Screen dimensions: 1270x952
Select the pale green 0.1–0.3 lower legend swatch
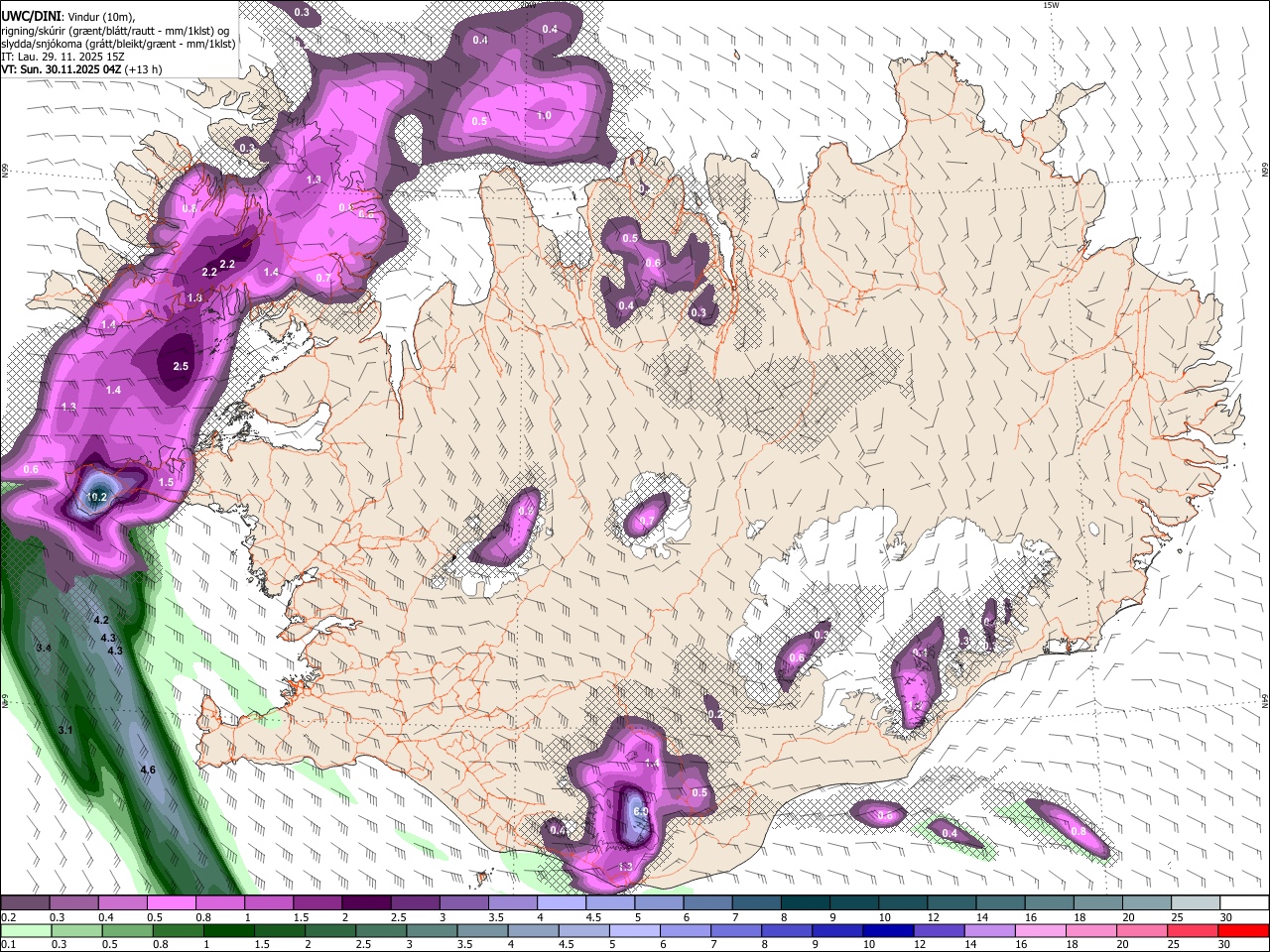click(x=27, y=930)
